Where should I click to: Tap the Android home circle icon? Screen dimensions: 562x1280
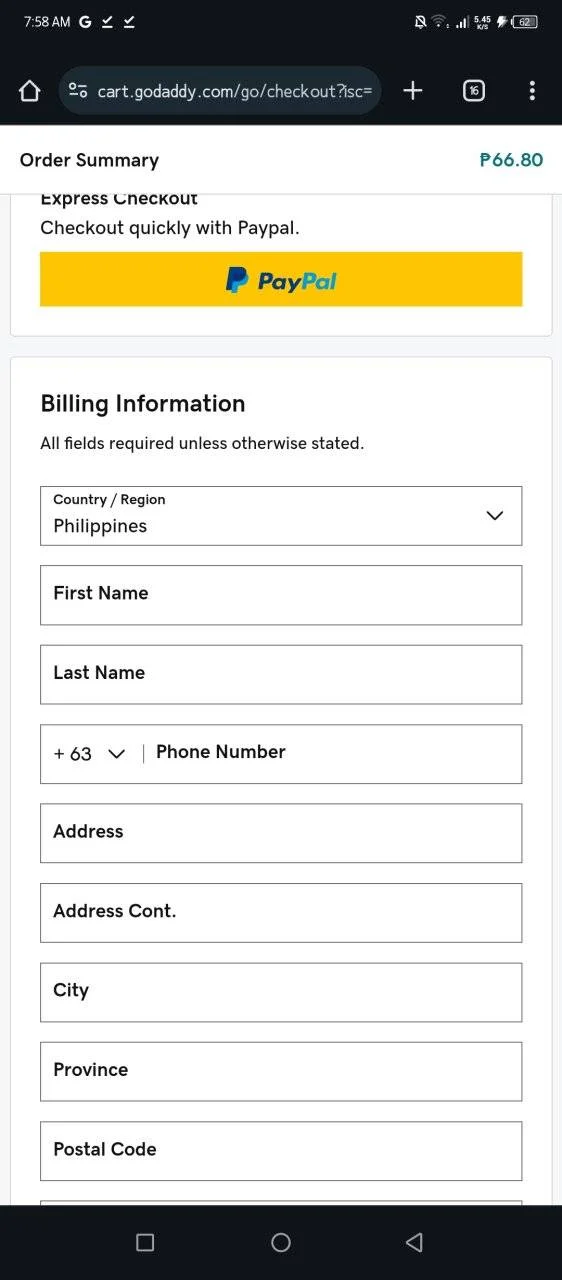coord(281,1242)
